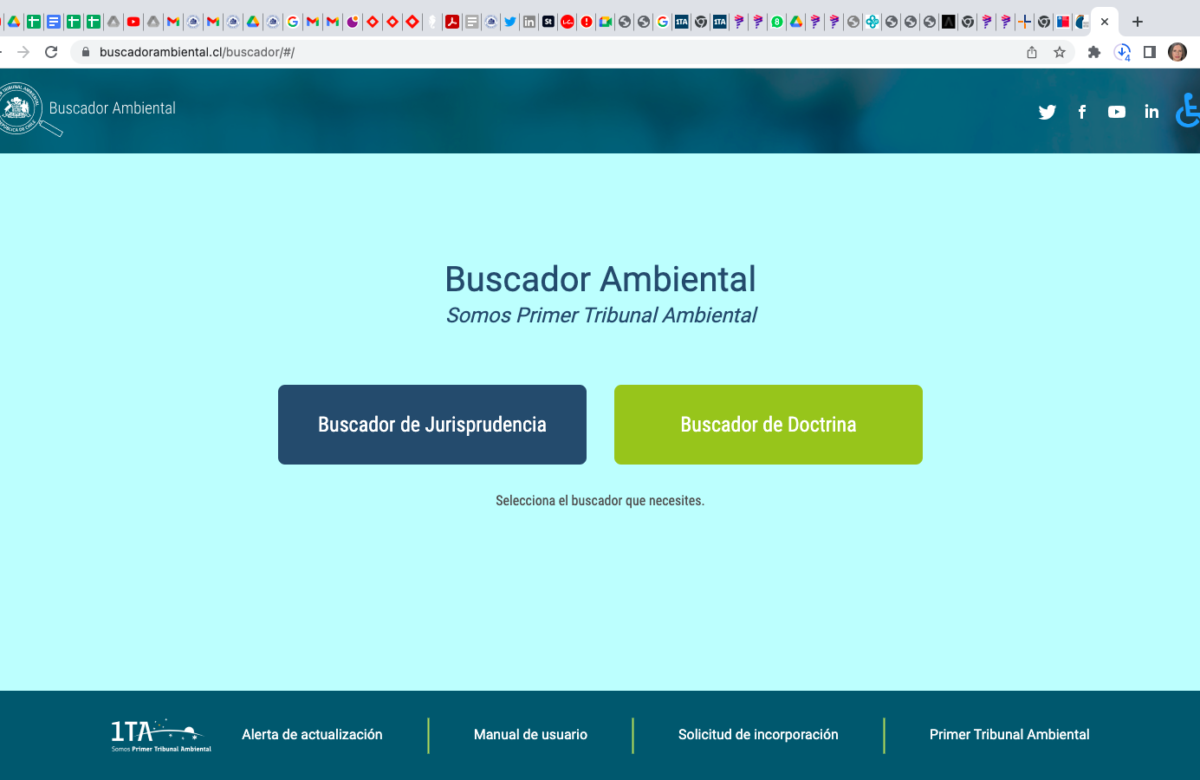Switch to the Adobe PDF tab

(452, 22)
